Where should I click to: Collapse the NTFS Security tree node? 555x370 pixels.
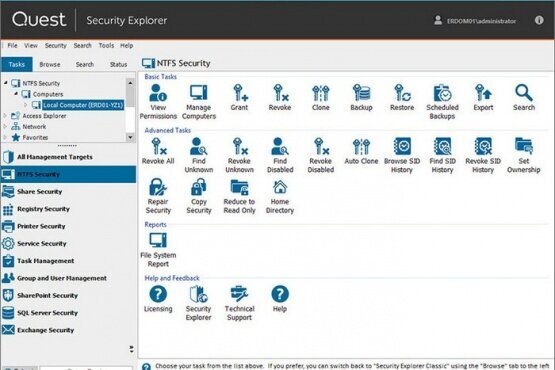tap(5, 83)
